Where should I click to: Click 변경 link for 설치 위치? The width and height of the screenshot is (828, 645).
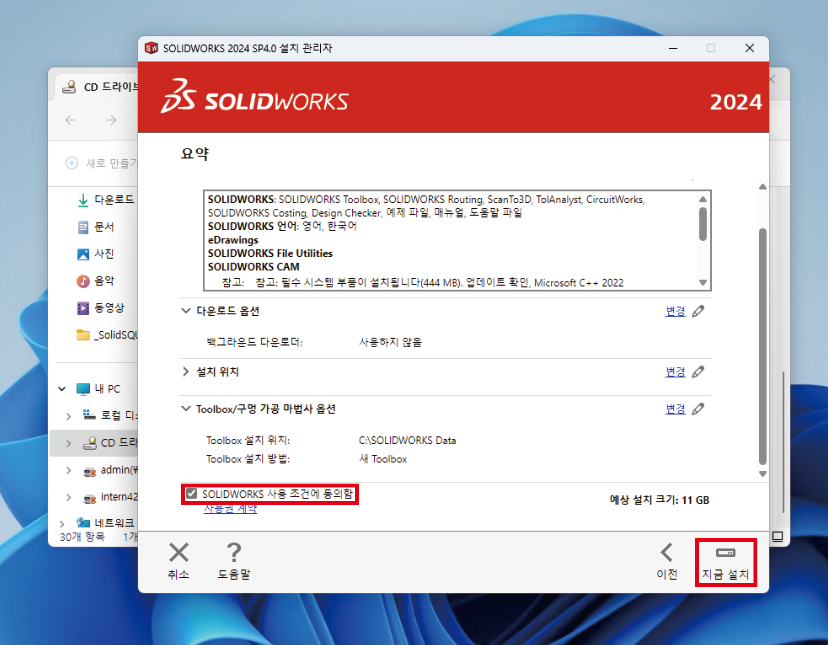coord(675,372)
